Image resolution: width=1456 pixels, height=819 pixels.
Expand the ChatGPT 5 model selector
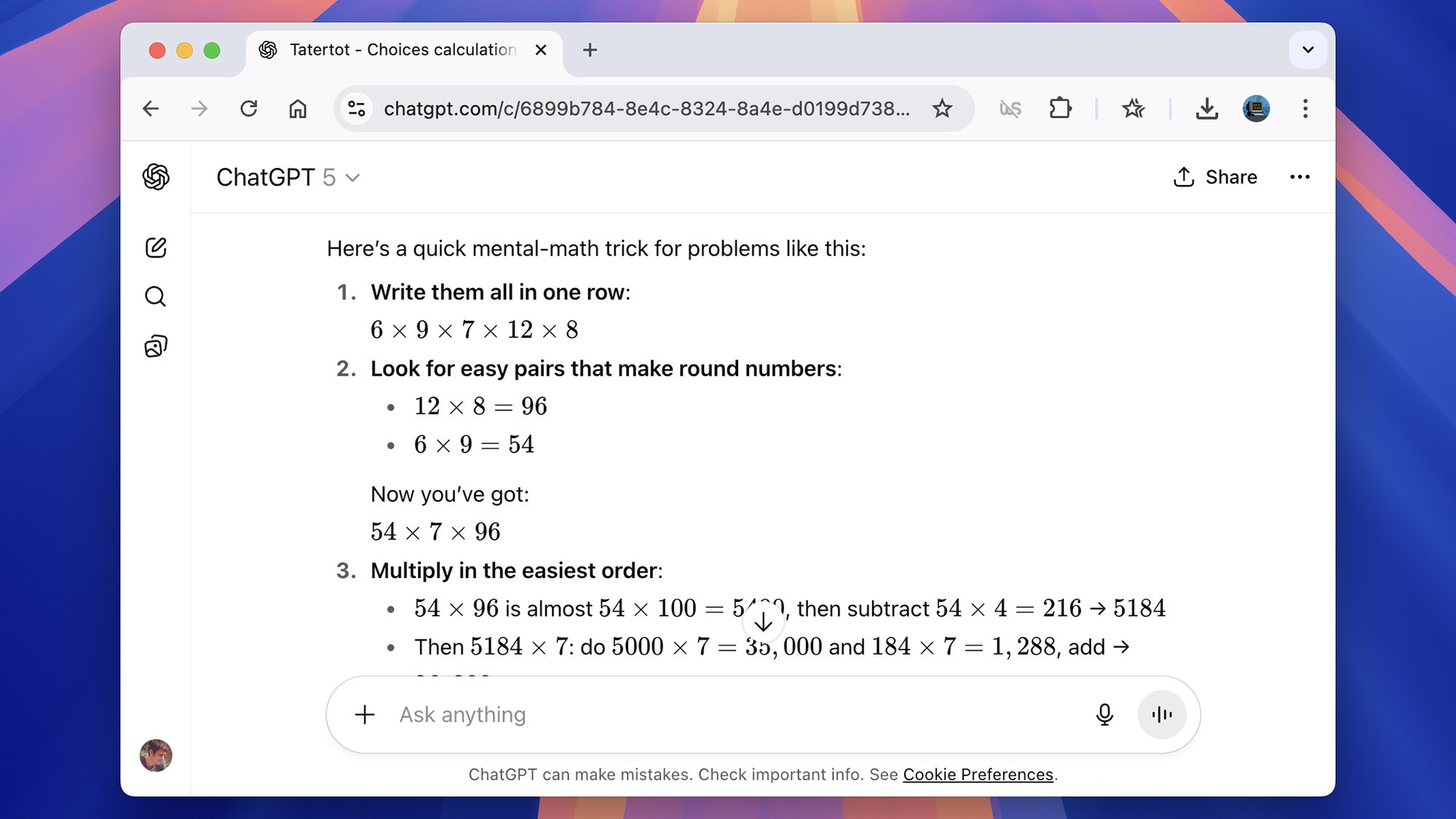288,177
